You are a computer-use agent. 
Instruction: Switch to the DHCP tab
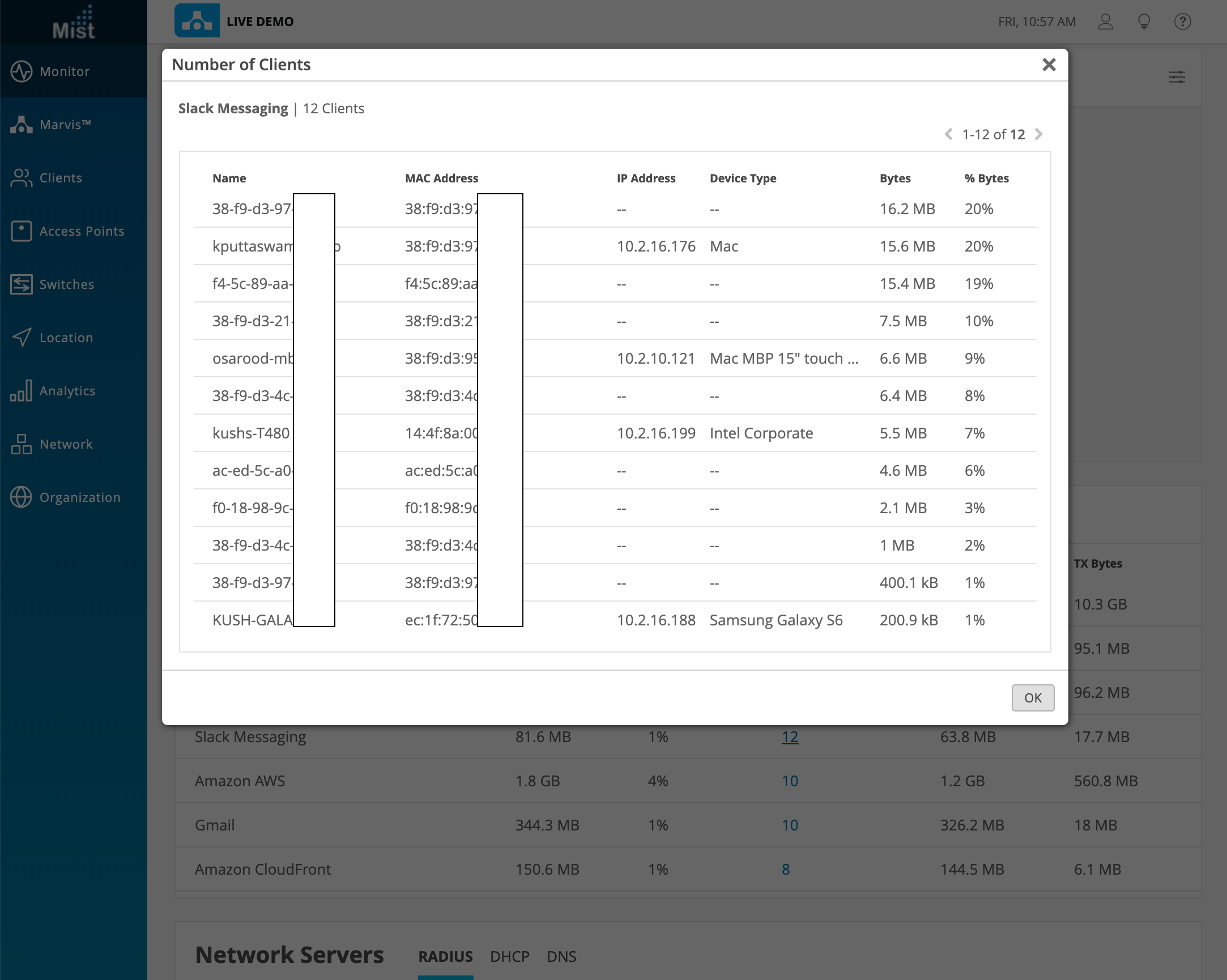click(x=509, y=956)
